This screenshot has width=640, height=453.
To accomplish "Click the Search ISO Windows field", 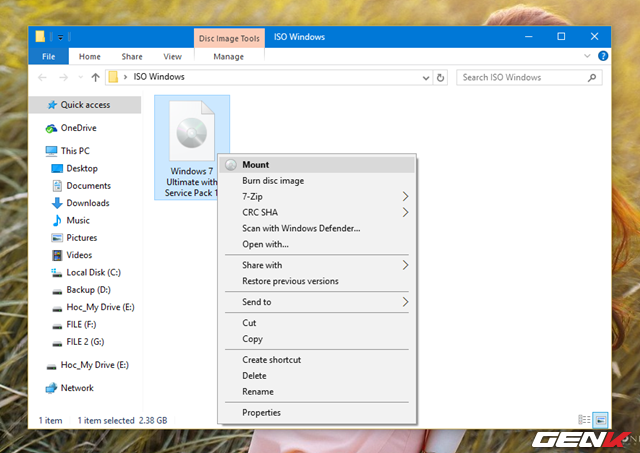I will click(529, 78).
